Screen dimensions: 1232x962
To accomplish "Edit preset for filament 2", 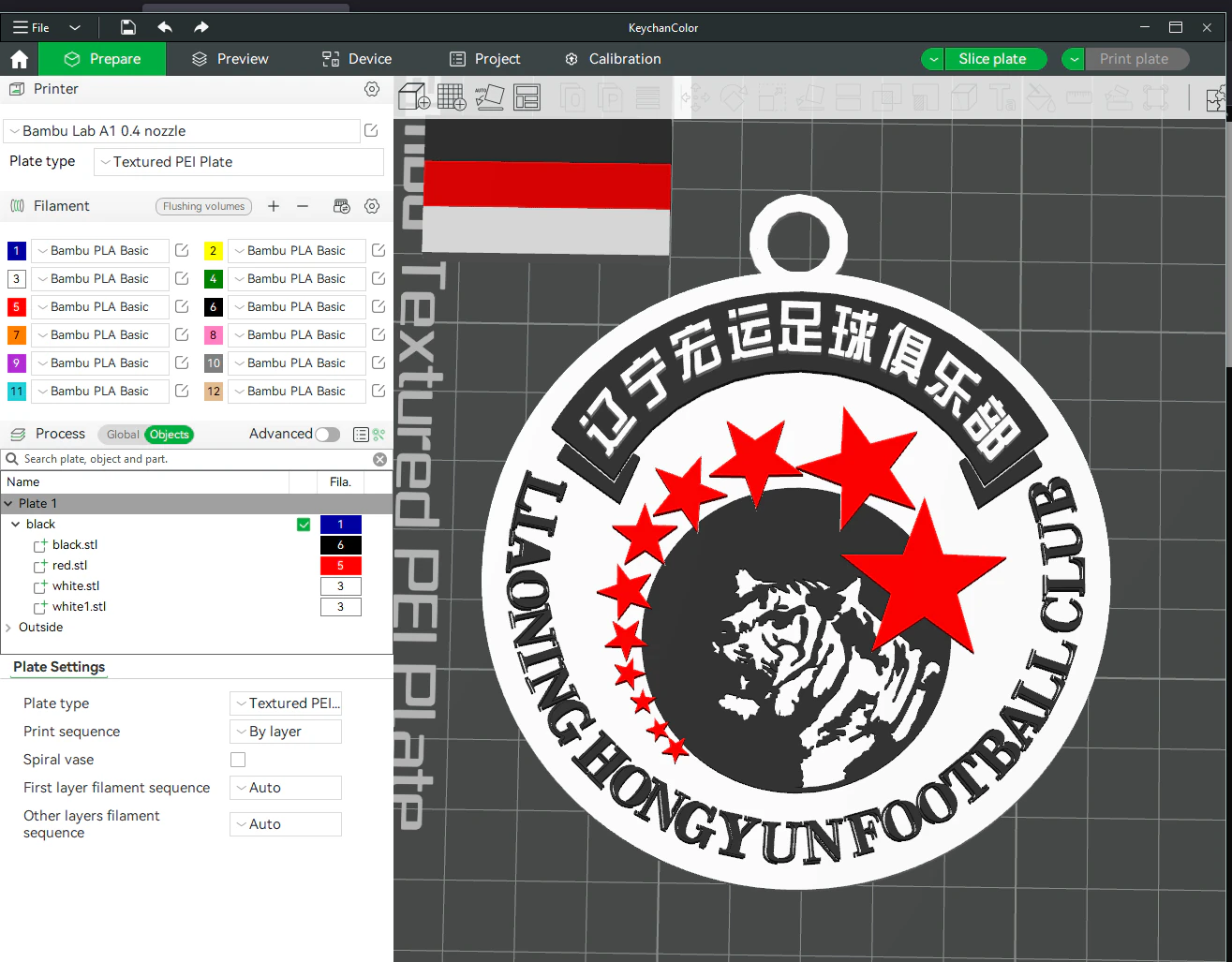I will tap(379, 251).
